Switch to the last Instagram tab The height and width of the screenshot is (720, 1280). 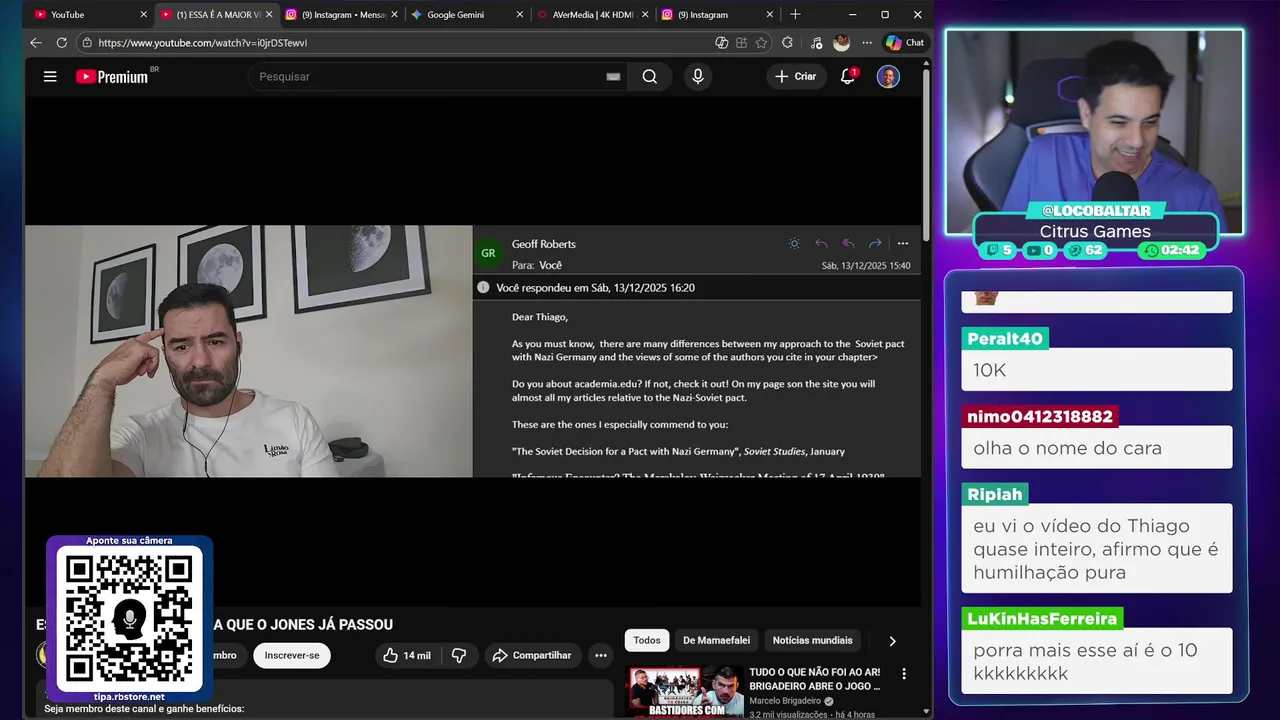tap(715, 15)
